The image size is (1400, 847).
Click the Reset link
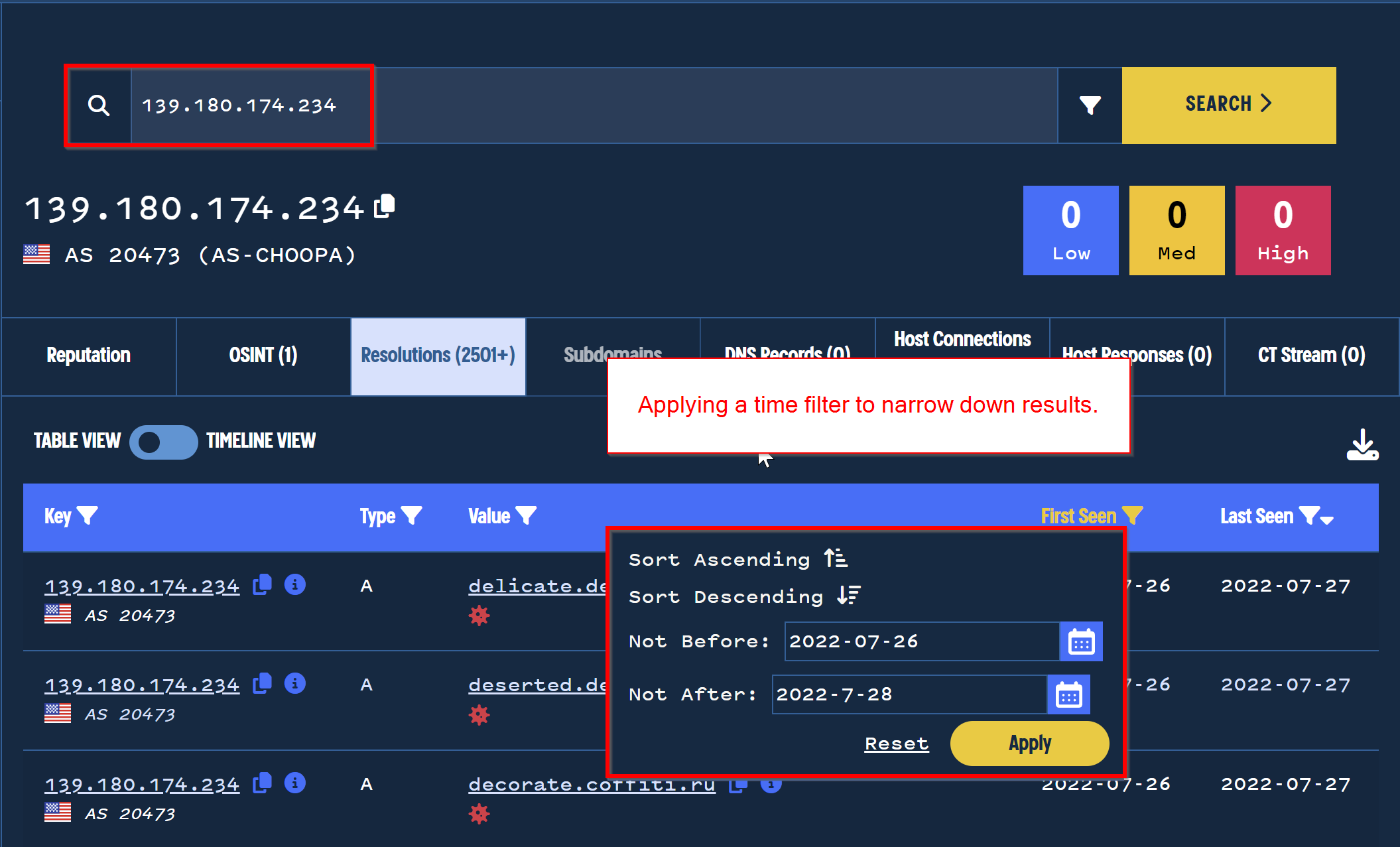point(896,744)
